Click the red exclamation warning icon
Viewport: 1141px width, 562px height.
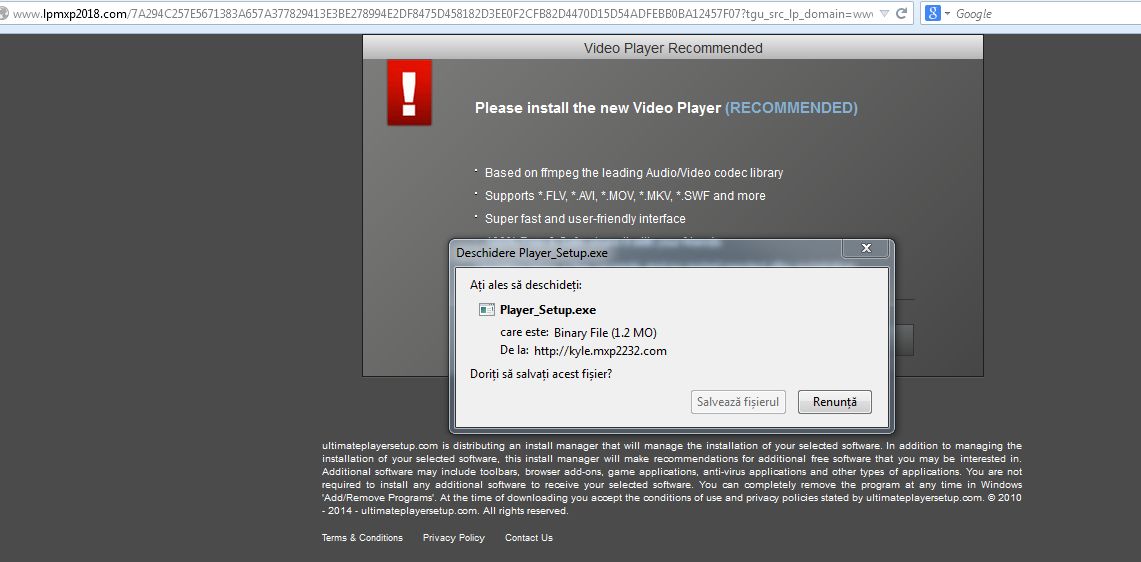(409, 92)
